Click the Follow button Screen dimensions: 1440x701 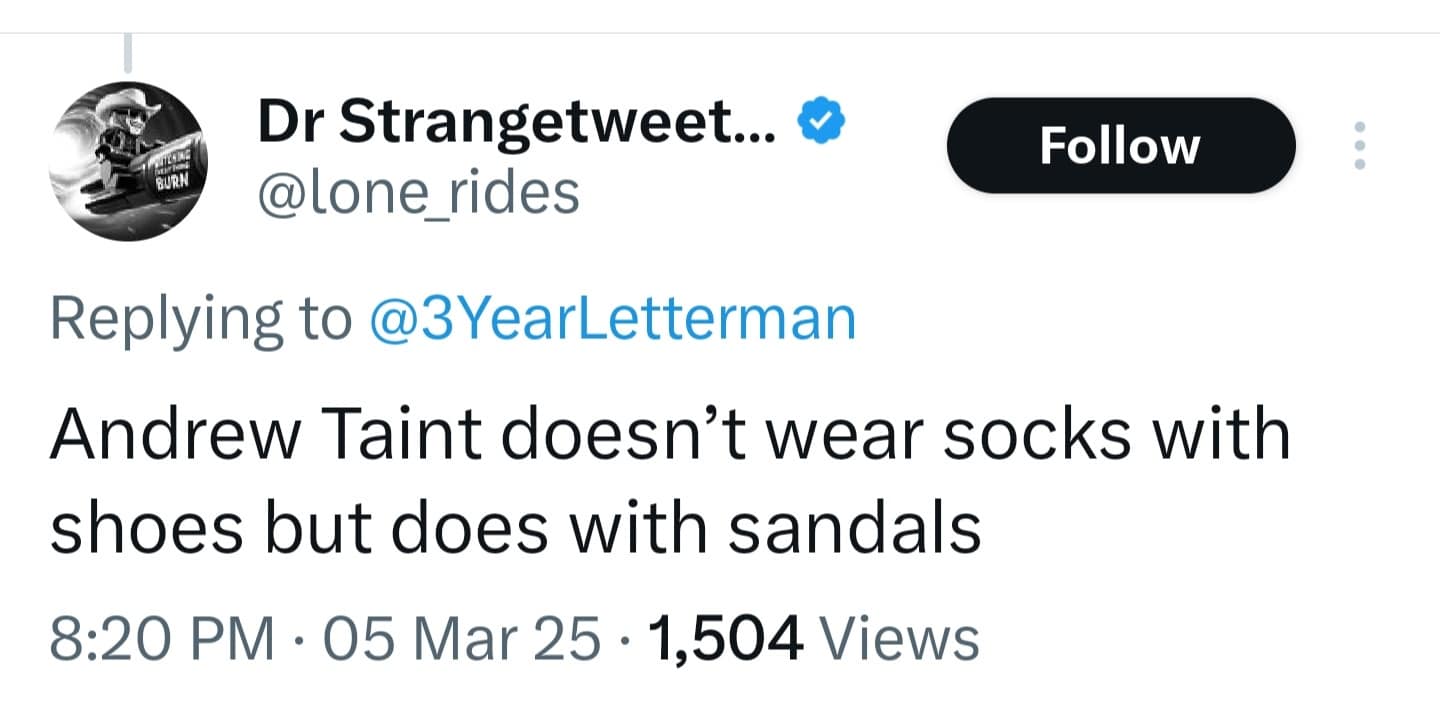(x=1119, y=144)
